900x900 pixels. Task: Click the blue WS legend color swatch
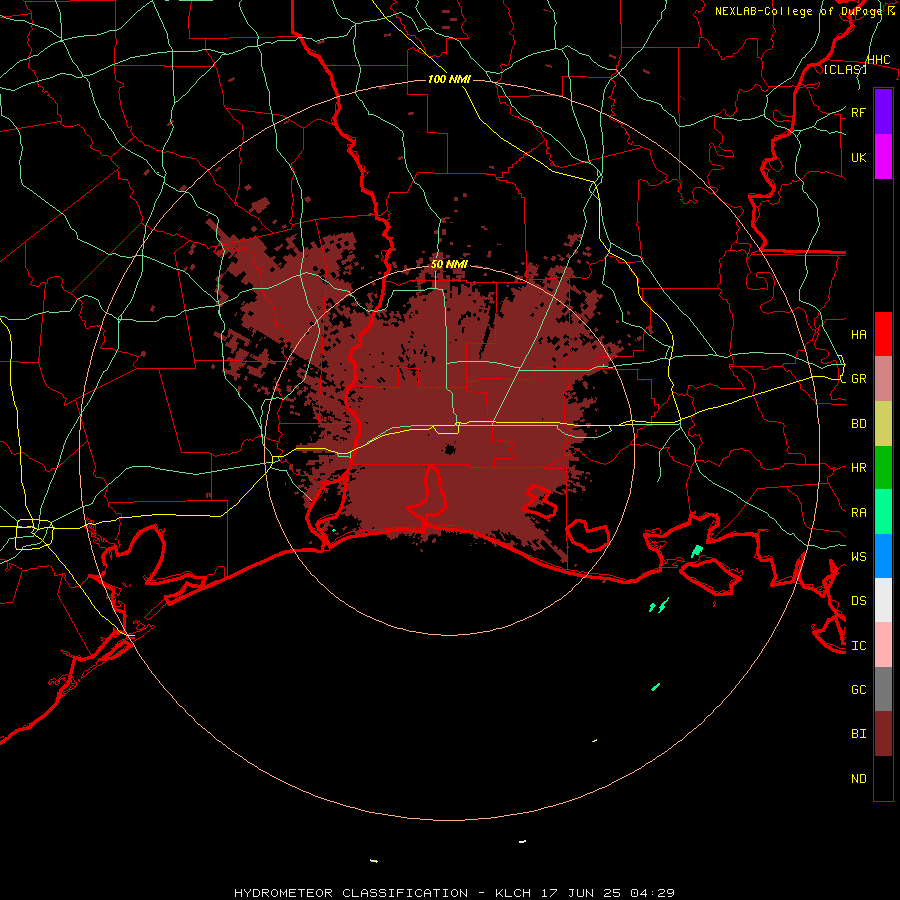click(883, 556)
